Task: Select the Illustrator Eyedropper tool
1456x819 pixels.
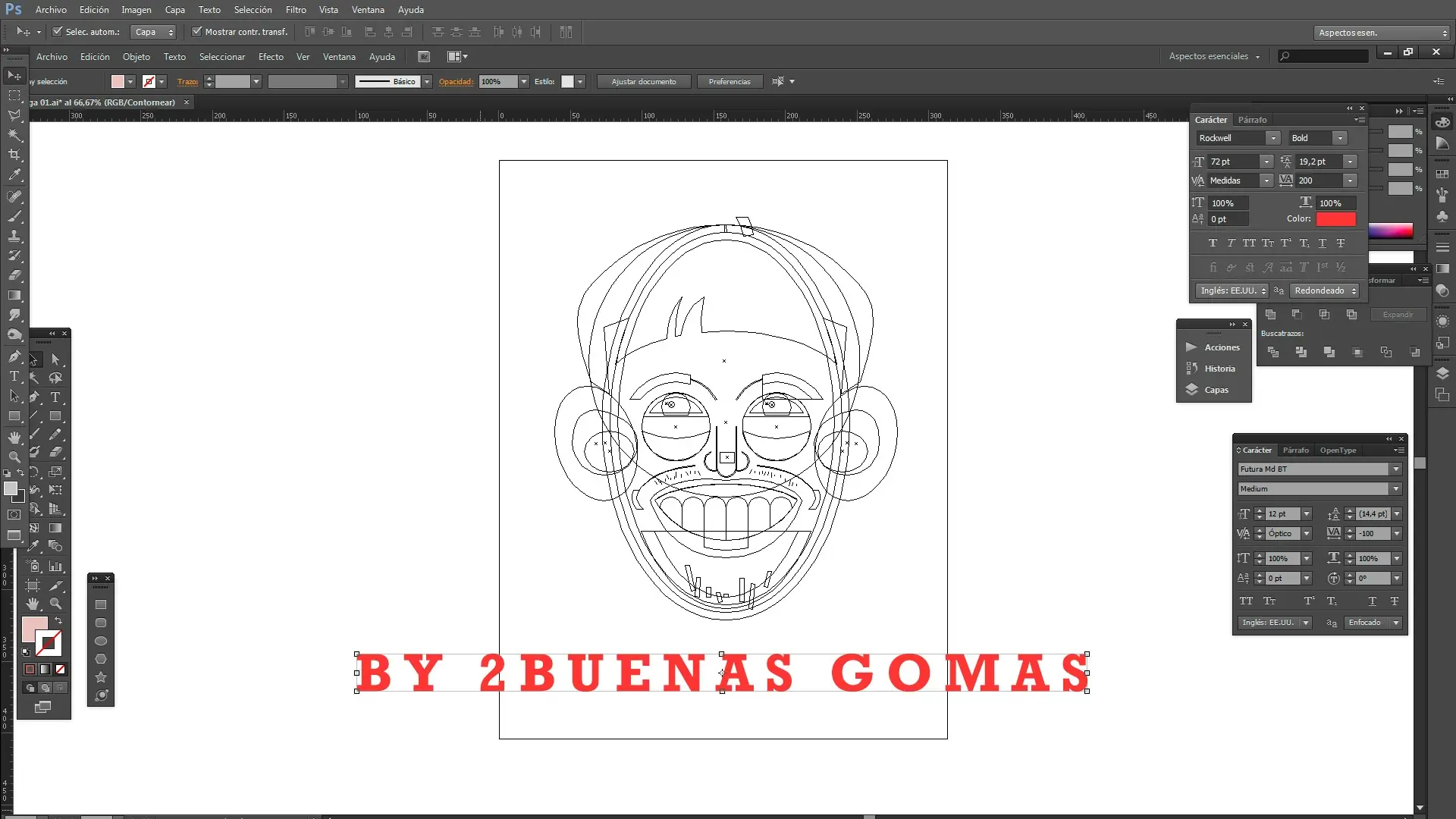Action: click(x=34, y=545)
